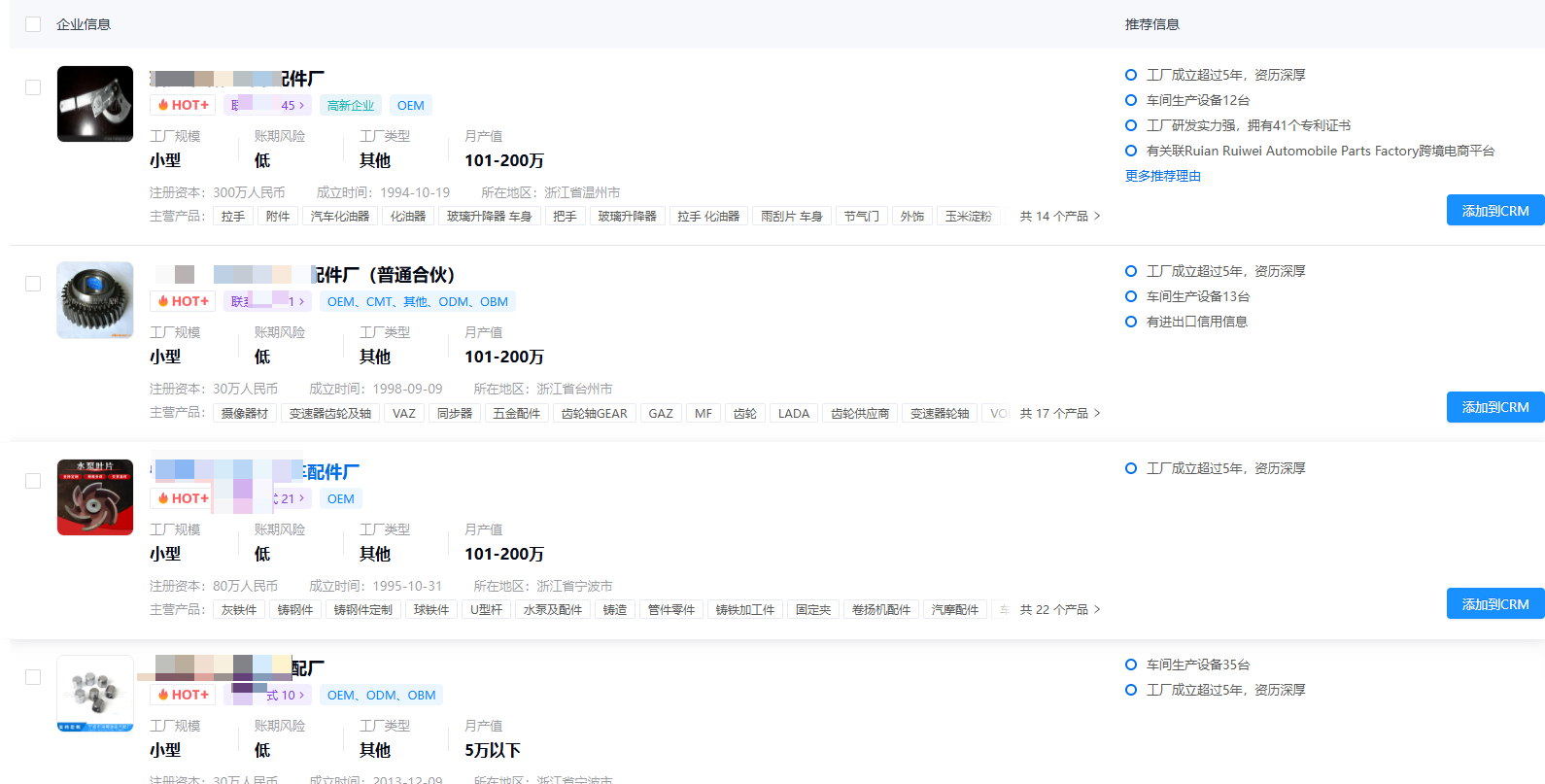
Task: Select the header select-all checkbox
Action: [x=33, y=24]
